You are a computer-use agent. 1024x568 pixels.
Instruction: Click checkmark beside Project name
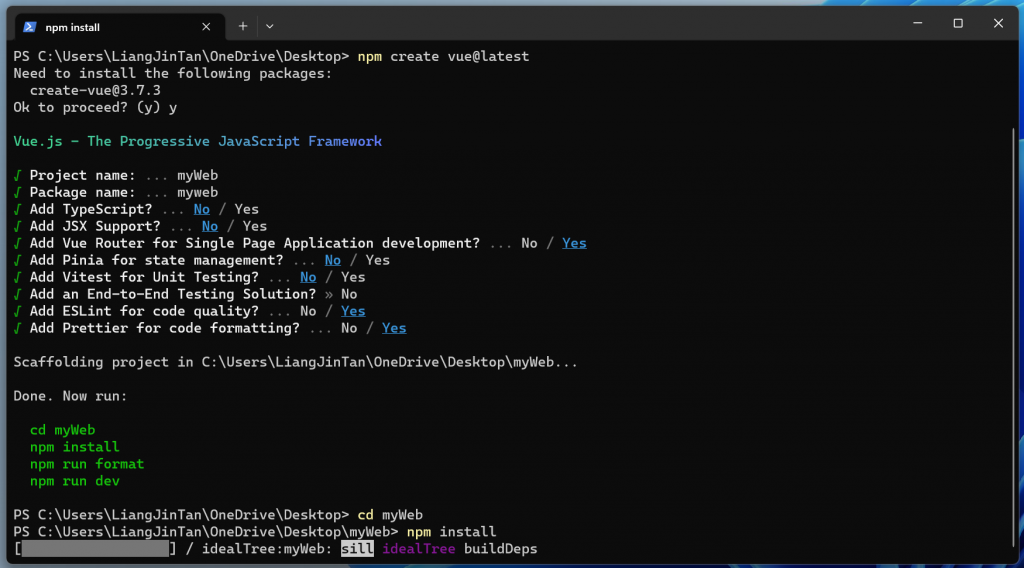[x=18, y=175]
